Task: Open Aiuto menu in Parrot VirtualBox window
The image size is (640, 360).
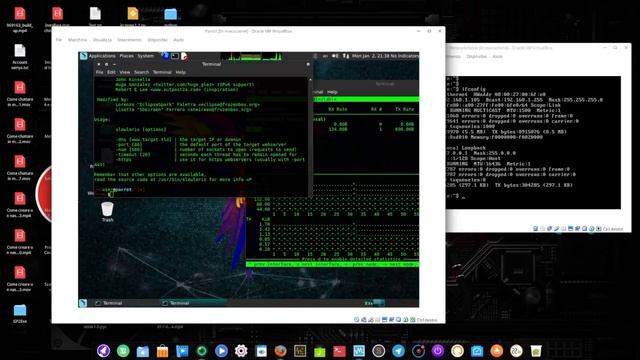Action: pyautogui.click(x=179, y=40)
